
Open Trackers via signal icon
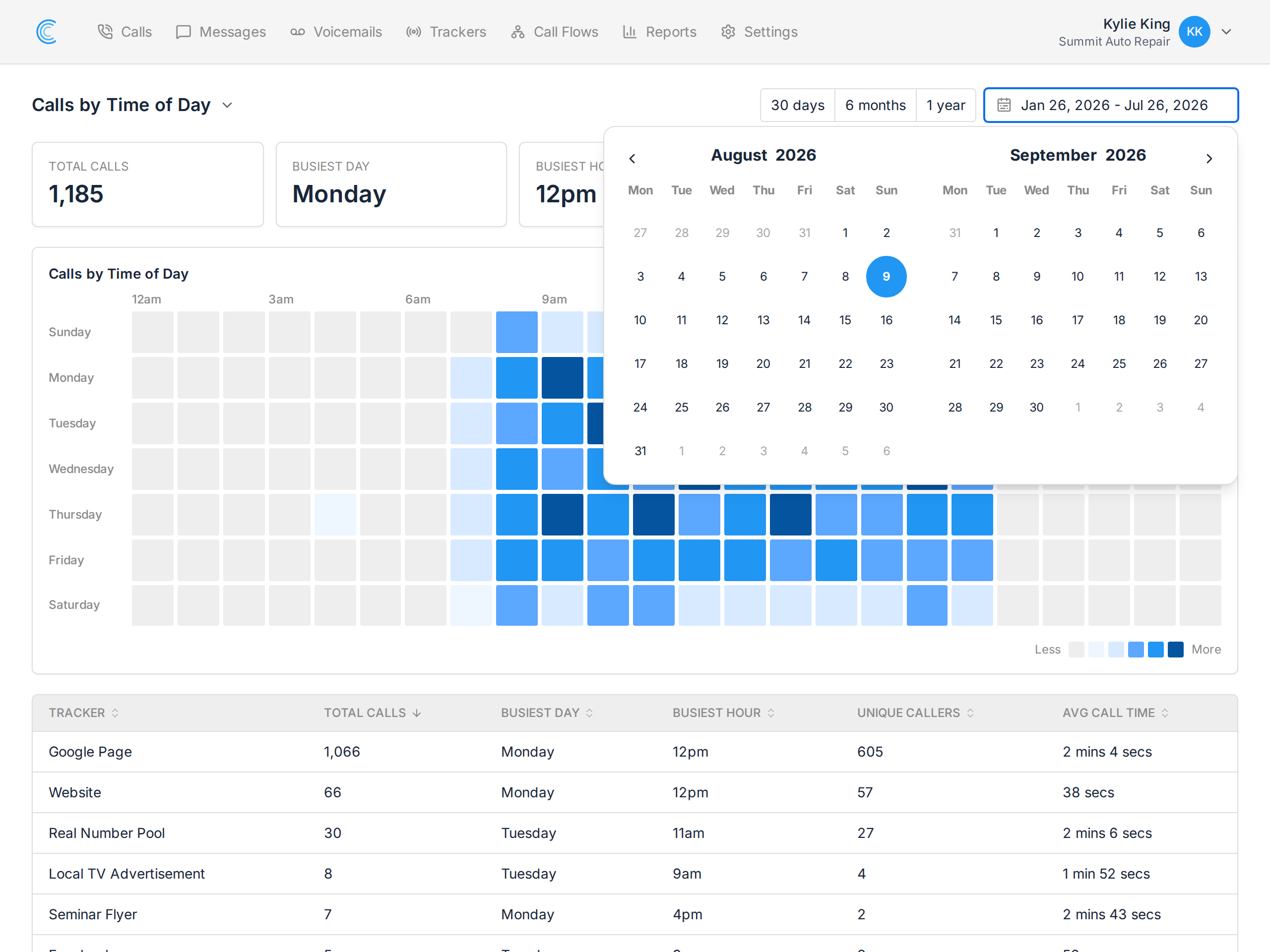pos(413,32)
